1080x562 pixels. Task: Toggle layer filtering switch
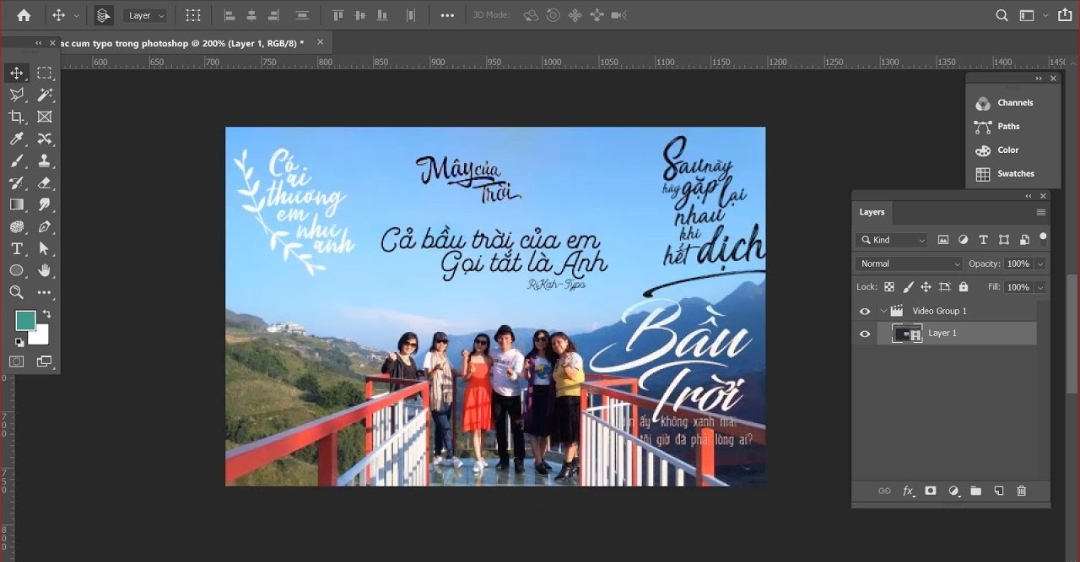coord(1043,238)
